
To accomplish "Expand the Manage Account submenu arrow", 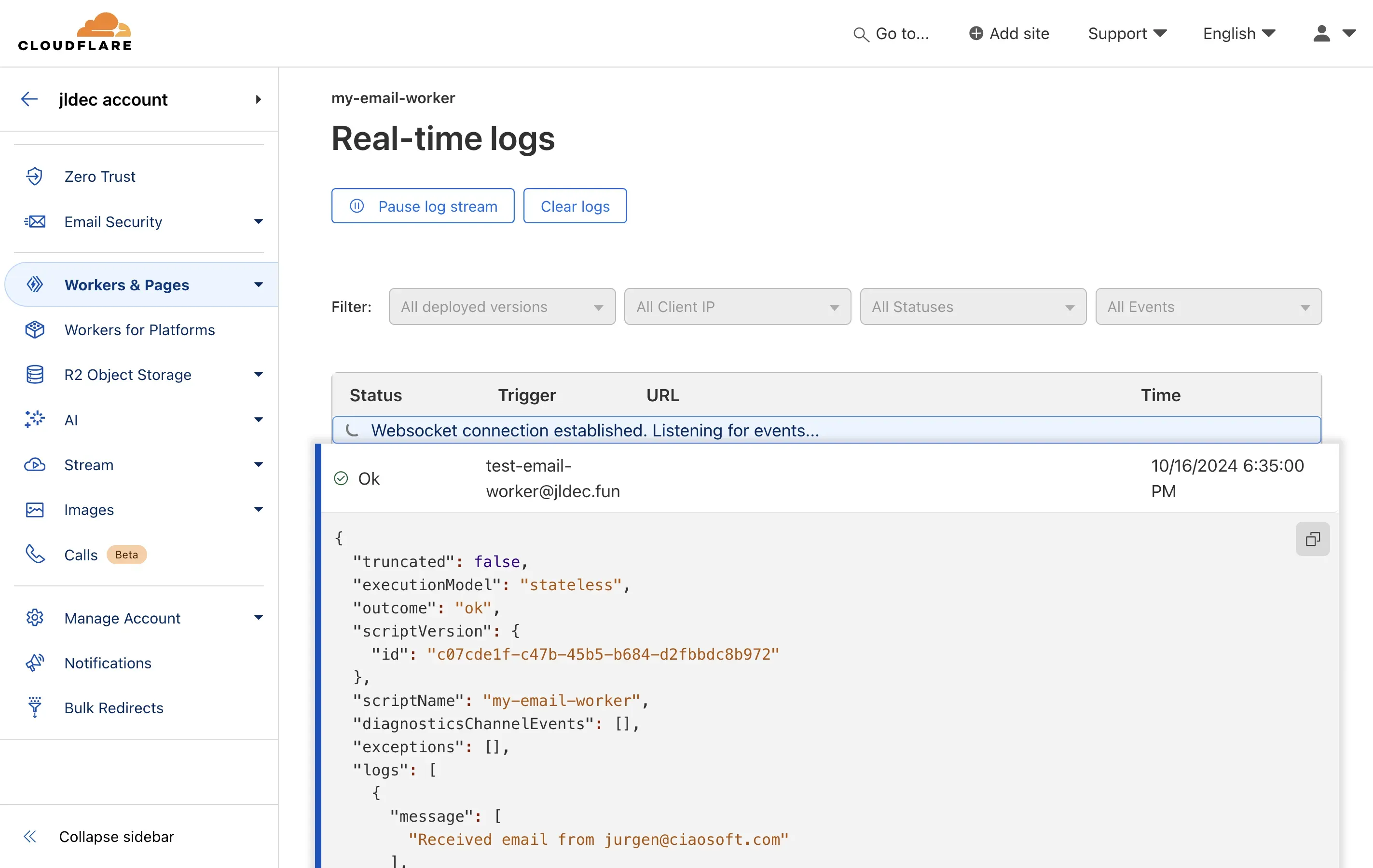I will [x=258, y=617].
